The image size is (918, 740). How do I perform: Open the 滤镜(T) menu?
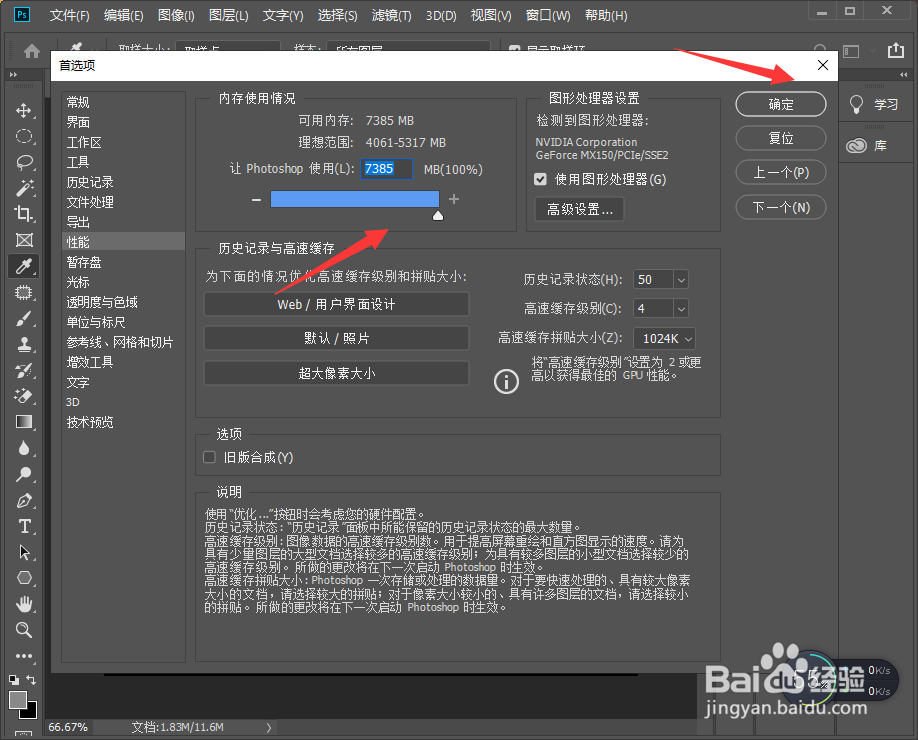click(391, 16)
